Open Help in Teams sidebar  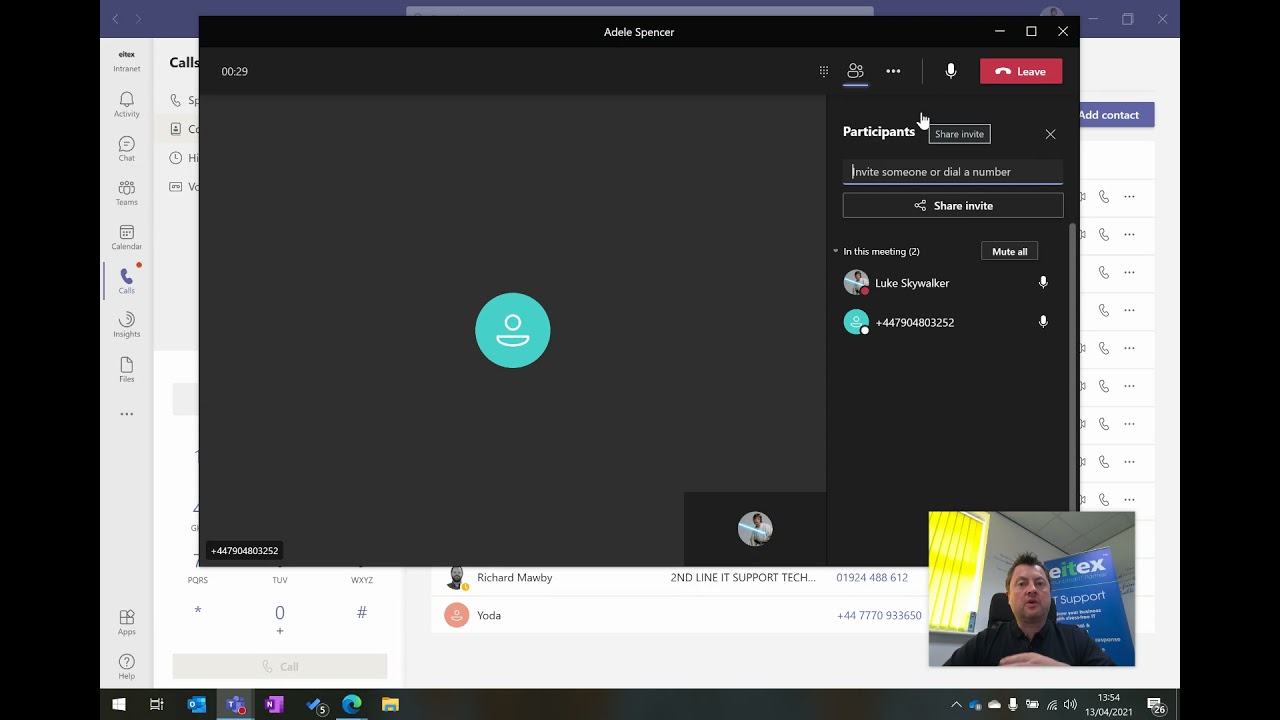pyautogui.click(x=126, y=666)
